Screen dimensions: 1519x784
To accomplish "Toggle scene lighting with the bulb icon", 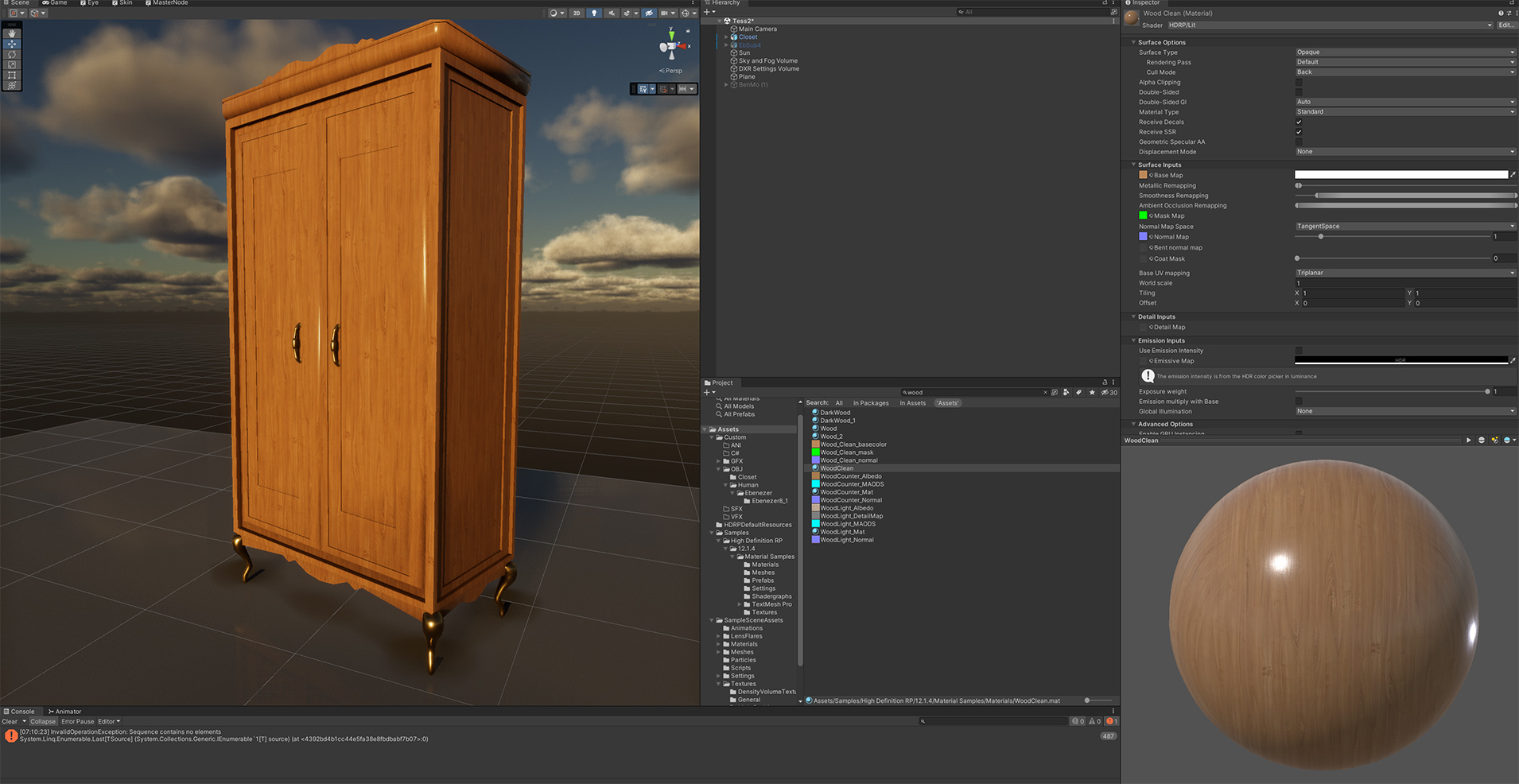I will pos(594,13).
